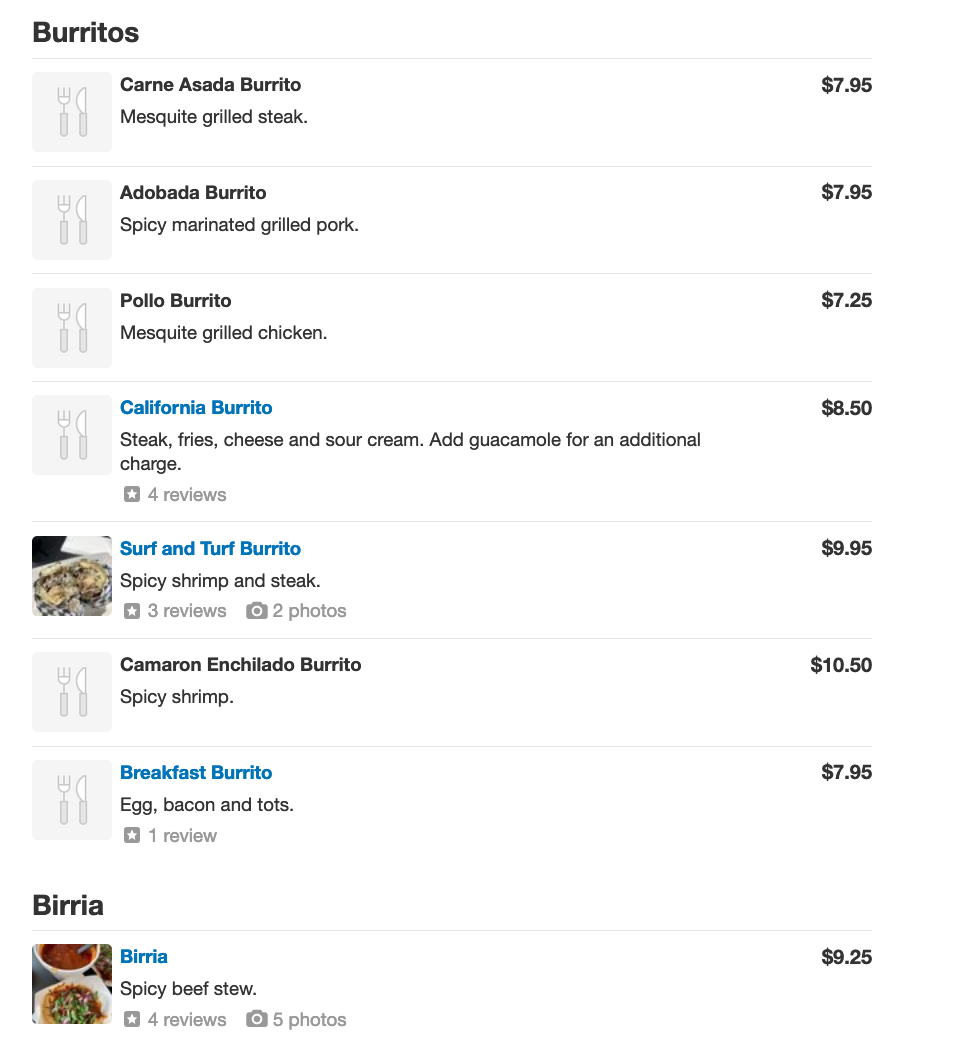The image size is (954, 1064).
Task: Click the Breakfast Burrito utensils placeholder icon
Action: (x=72, y=800)
